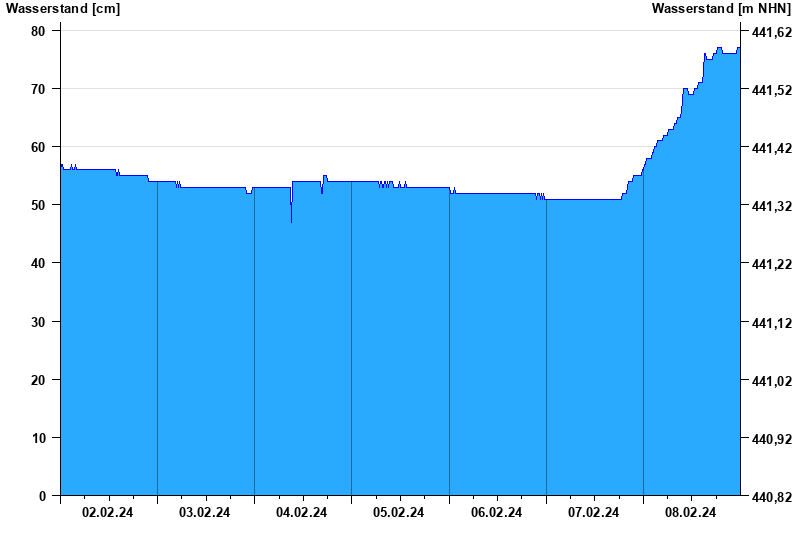This screenshot has height=550, width=800.
Task: Click the 0 value on left axis
Action: point(42,496)
